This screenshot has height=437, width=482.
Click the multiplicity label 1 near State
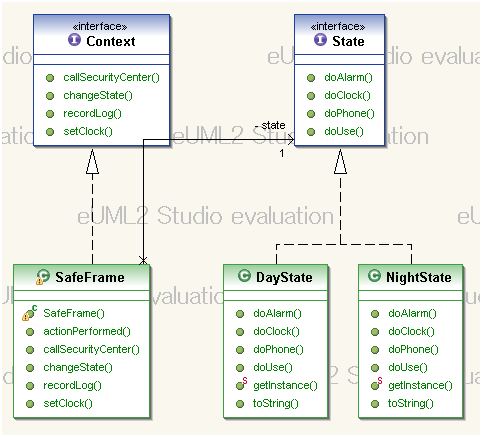pos(282,153)
